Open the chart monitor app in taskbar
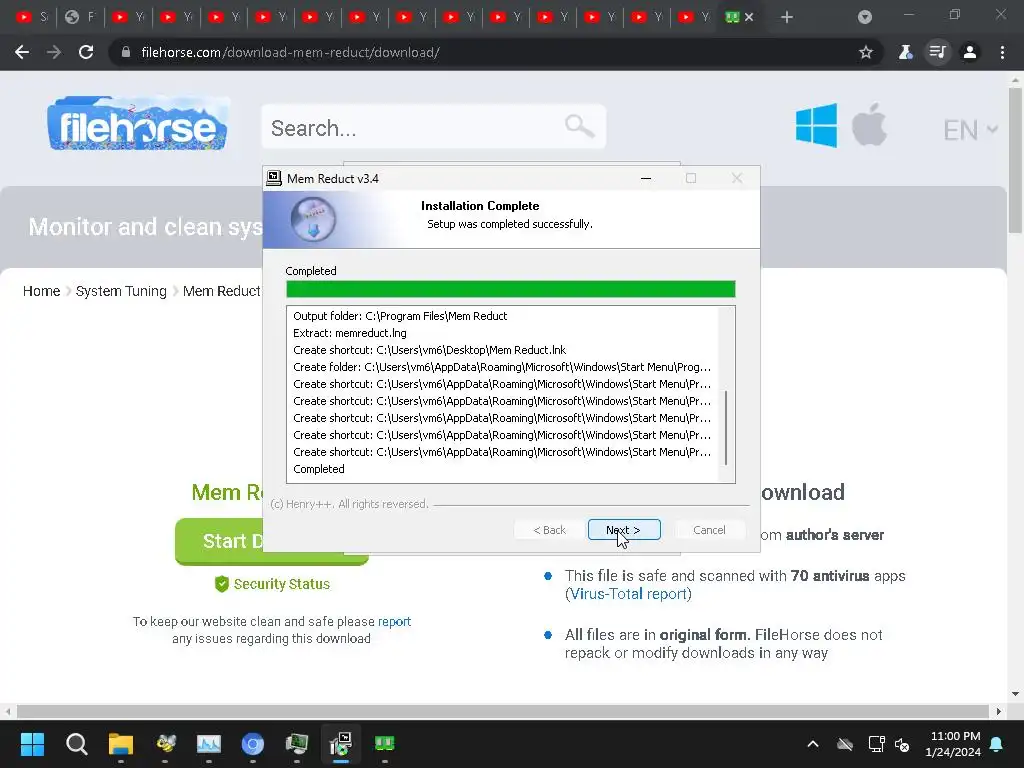 pyautogui.click(x=209, y=744)
